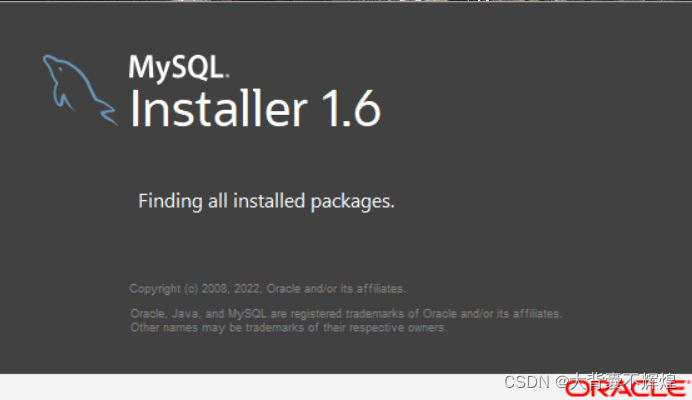
Task: Click the word "packages." in status message
Action: click(x=352, y=202)
